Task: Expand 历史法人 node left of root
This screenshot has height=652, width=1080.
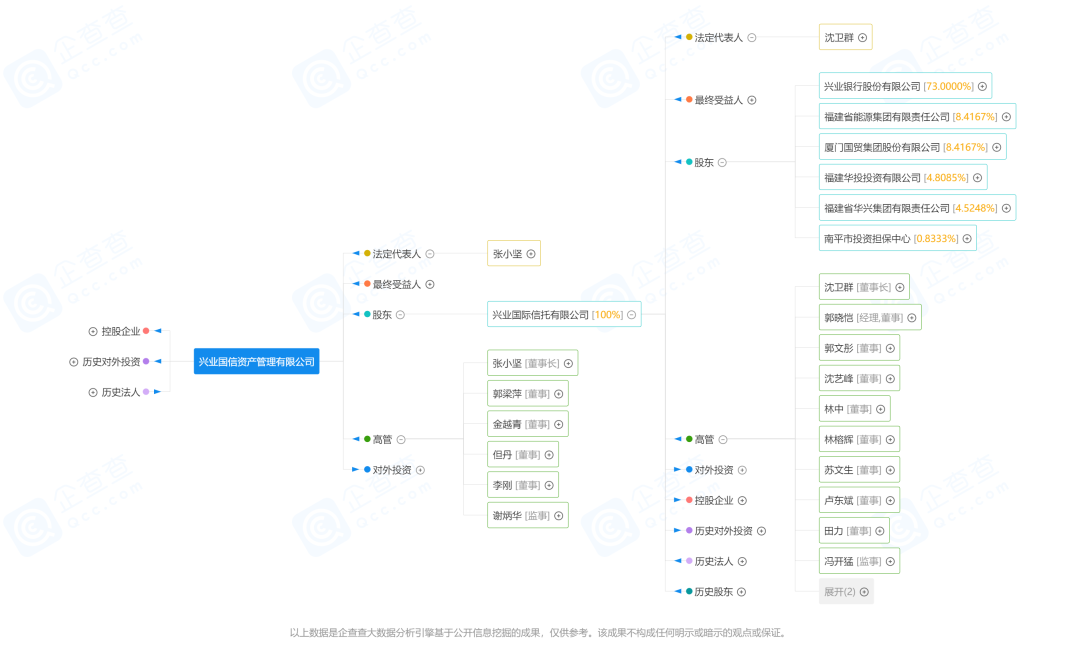Action: coord(93,392)
